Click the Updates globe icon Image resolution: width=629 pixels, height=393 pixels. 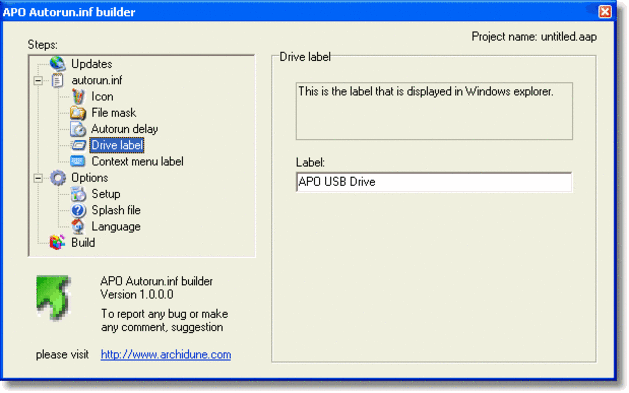pyautogui.click(x=57, y=64)
